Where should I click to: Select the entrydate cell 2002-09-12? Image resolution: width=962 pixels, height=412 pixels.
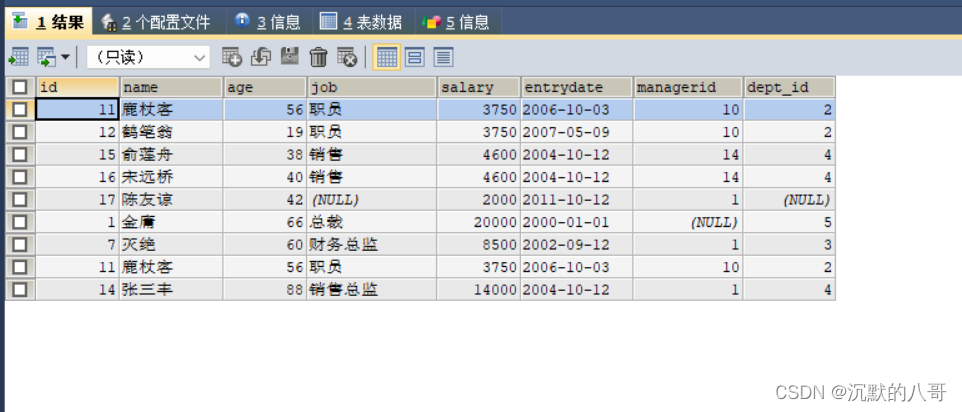tap(577, 245)
